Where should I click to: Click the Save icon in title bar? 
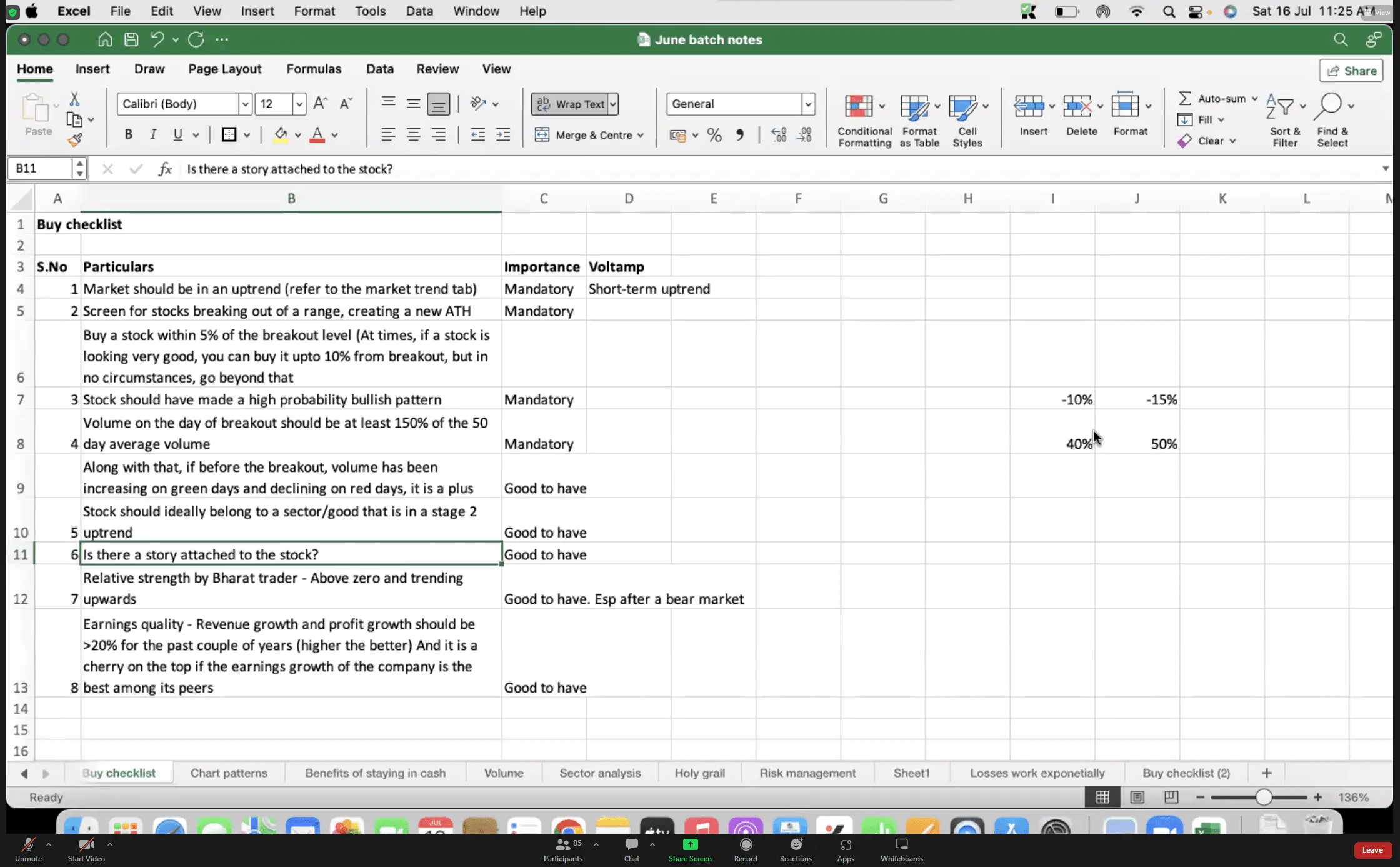[x=131, y=39]
